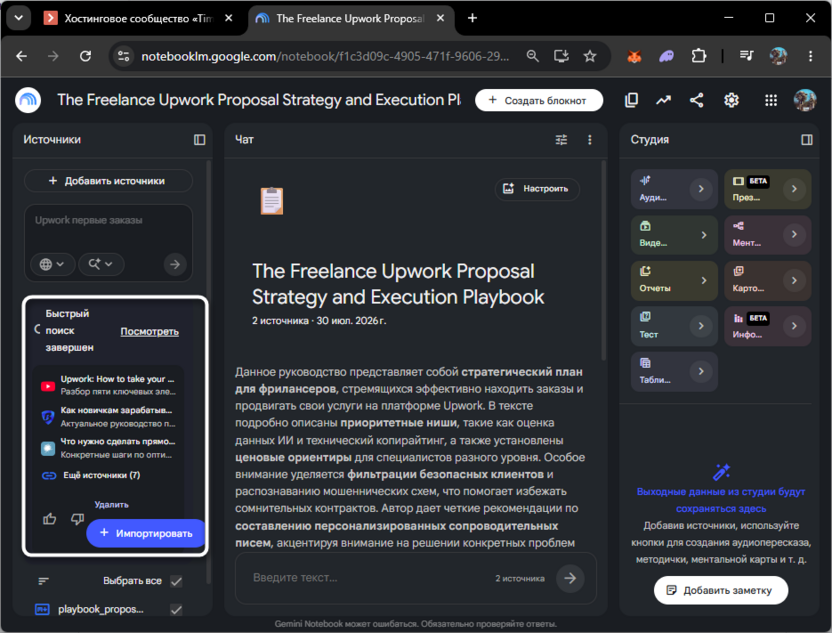Click the browser address bar URL
The height and width of the screenshot is (633, 832).
pos(325,56)
